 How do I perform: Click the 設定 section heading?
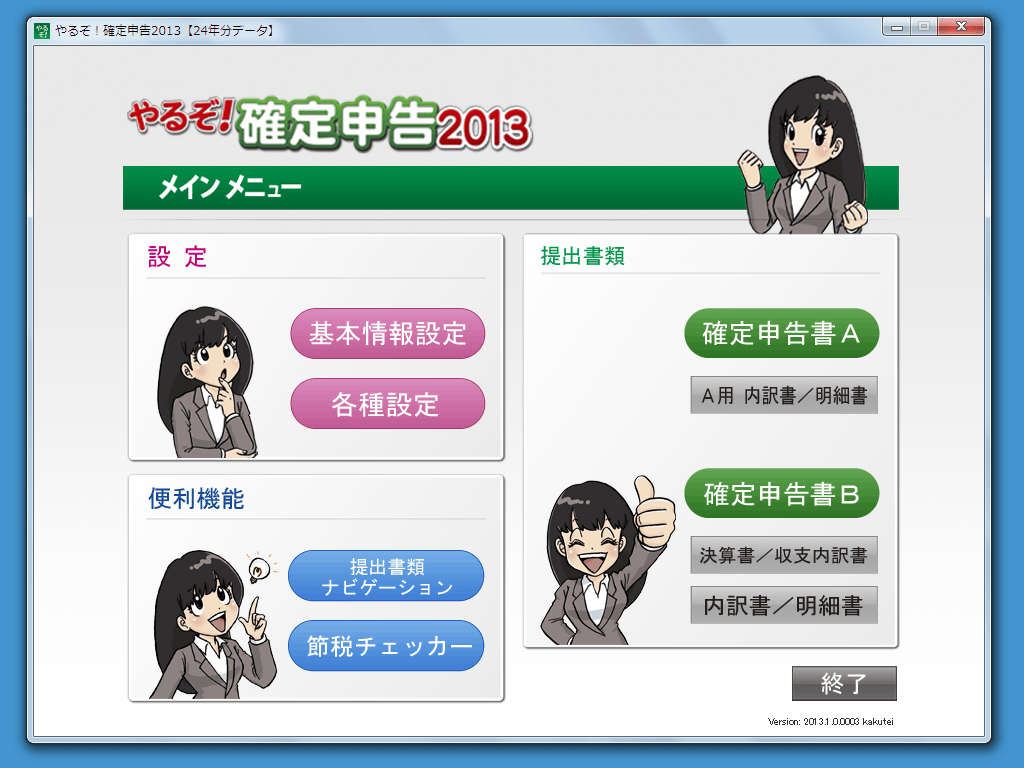click(x=177, y=257)
